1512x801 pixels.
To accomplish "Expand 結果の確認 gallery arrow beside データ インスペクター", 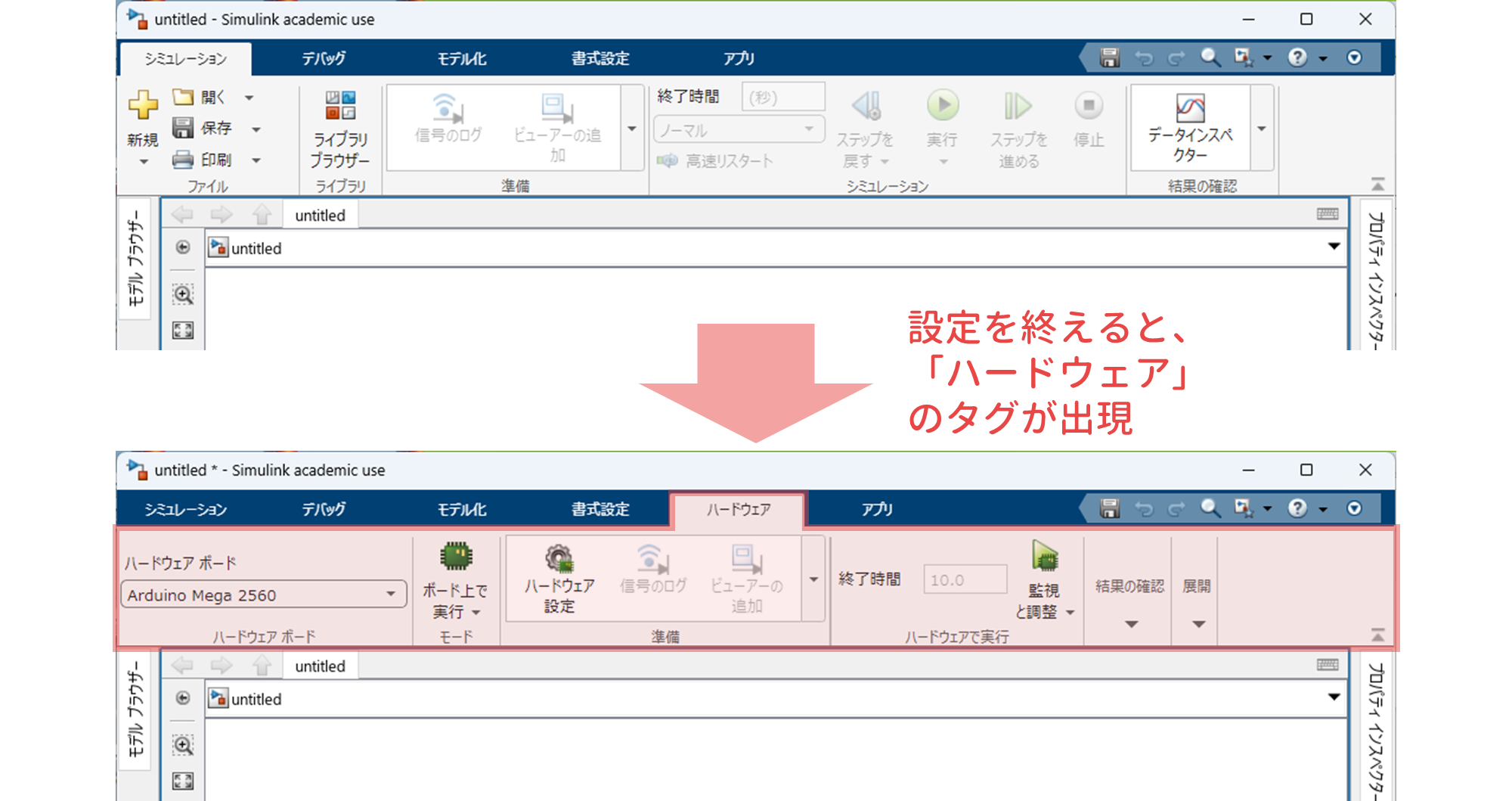I will point(1261,129).
